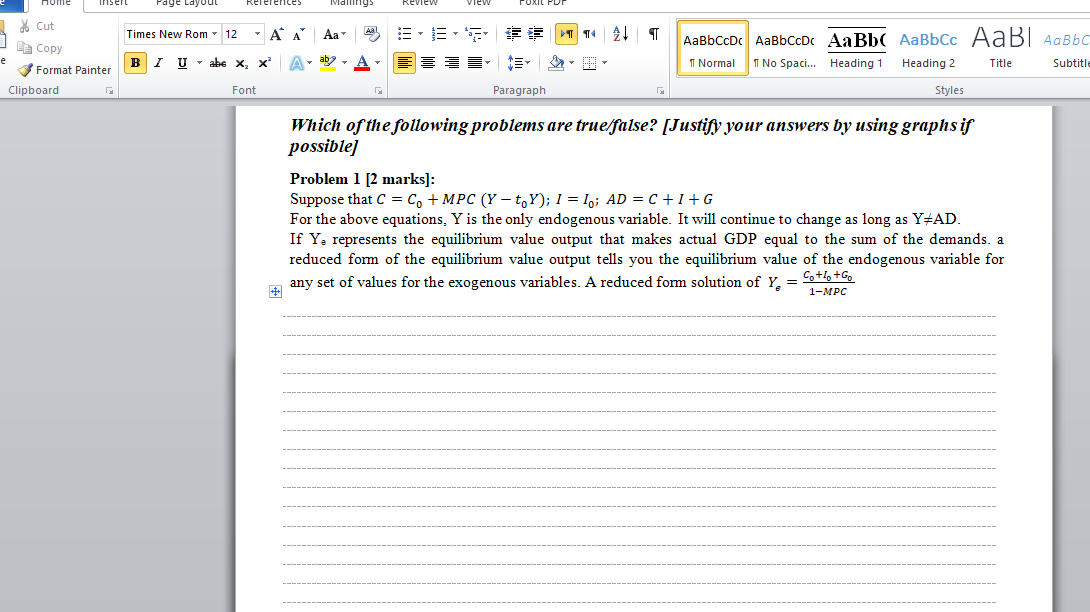1090x612 pixels.
Task: Switch to the Insert ribbon tab
Action: pyautogui.click(x=113, y=4)
